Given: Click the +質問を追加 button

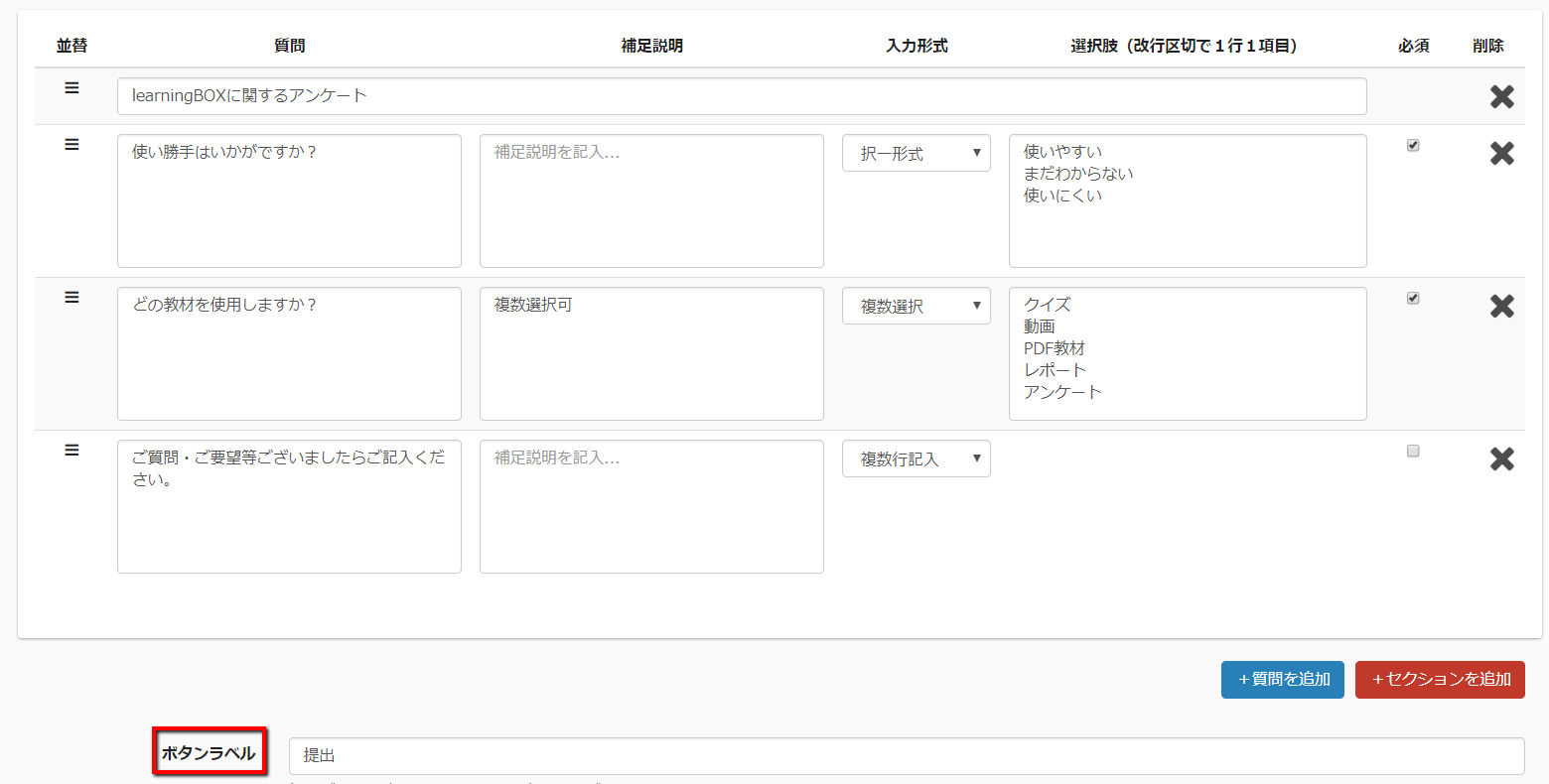Looking at the screenshot, I should pos(1283,680).
